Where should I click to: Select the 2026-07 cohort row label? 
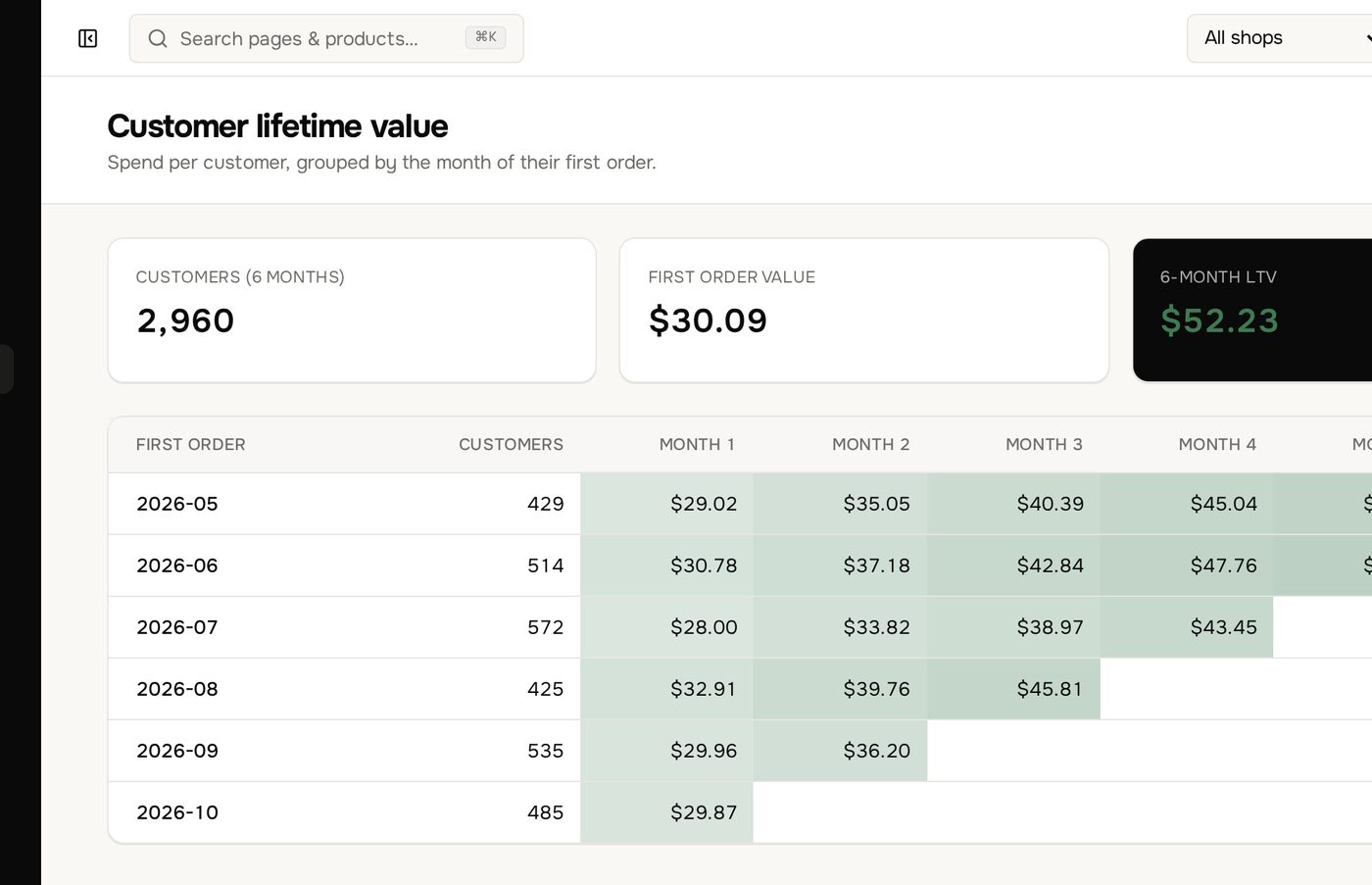[x=177, y=627]
